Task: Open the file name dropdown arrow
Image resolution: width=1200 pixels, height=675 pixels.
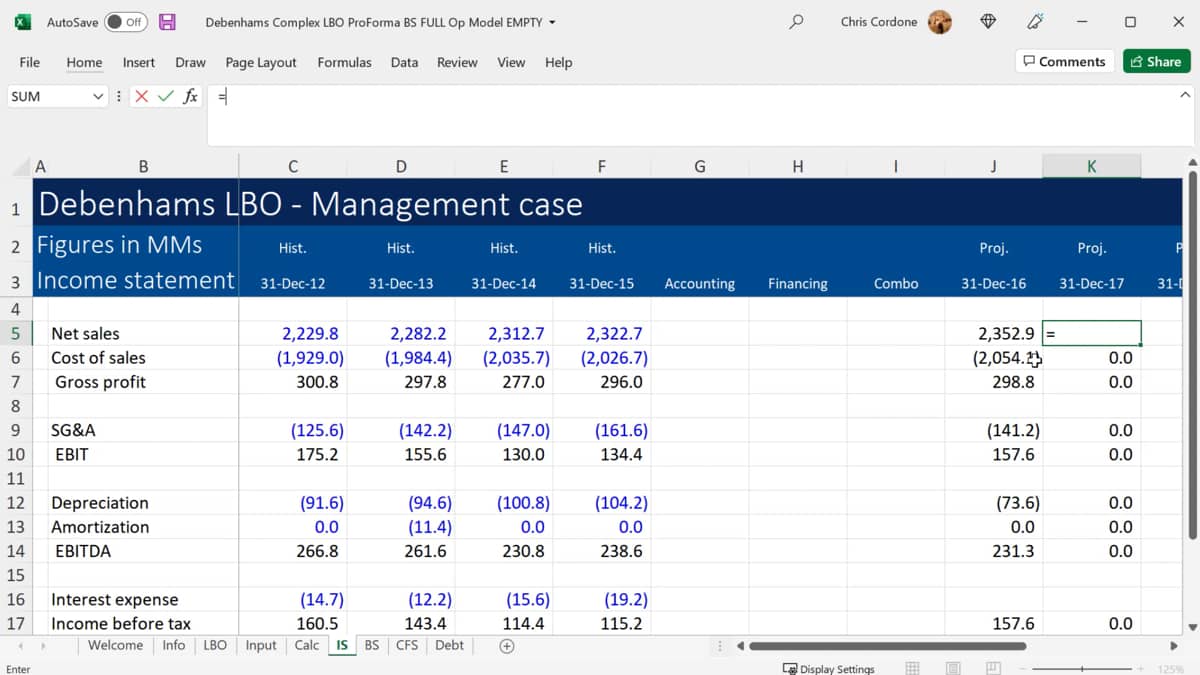Action: pyautogui.click(x=552, y=22)
